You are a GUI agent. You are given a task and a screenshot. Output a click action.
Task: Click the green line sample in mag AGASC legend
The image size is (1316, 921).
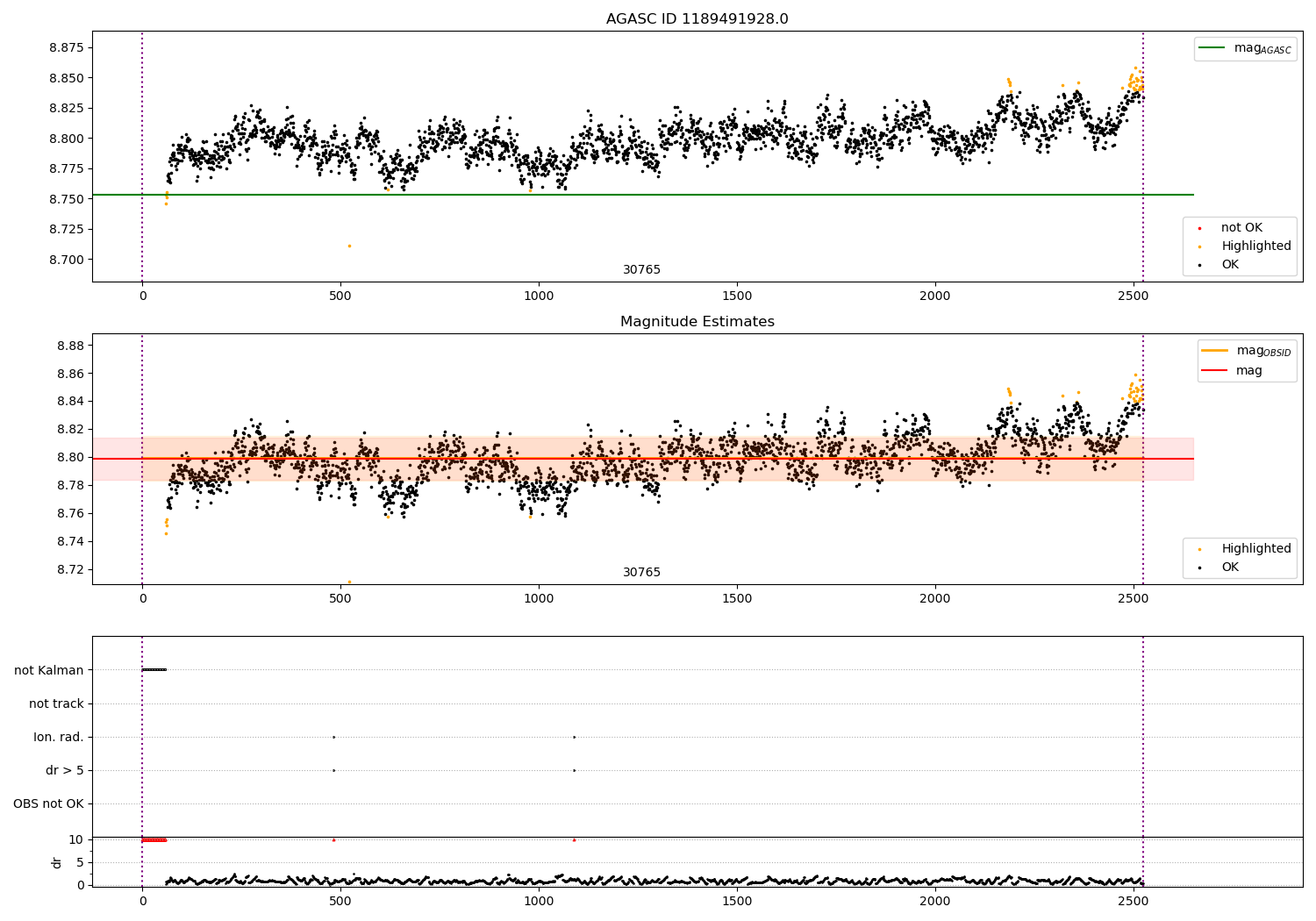click(1212, 48)
